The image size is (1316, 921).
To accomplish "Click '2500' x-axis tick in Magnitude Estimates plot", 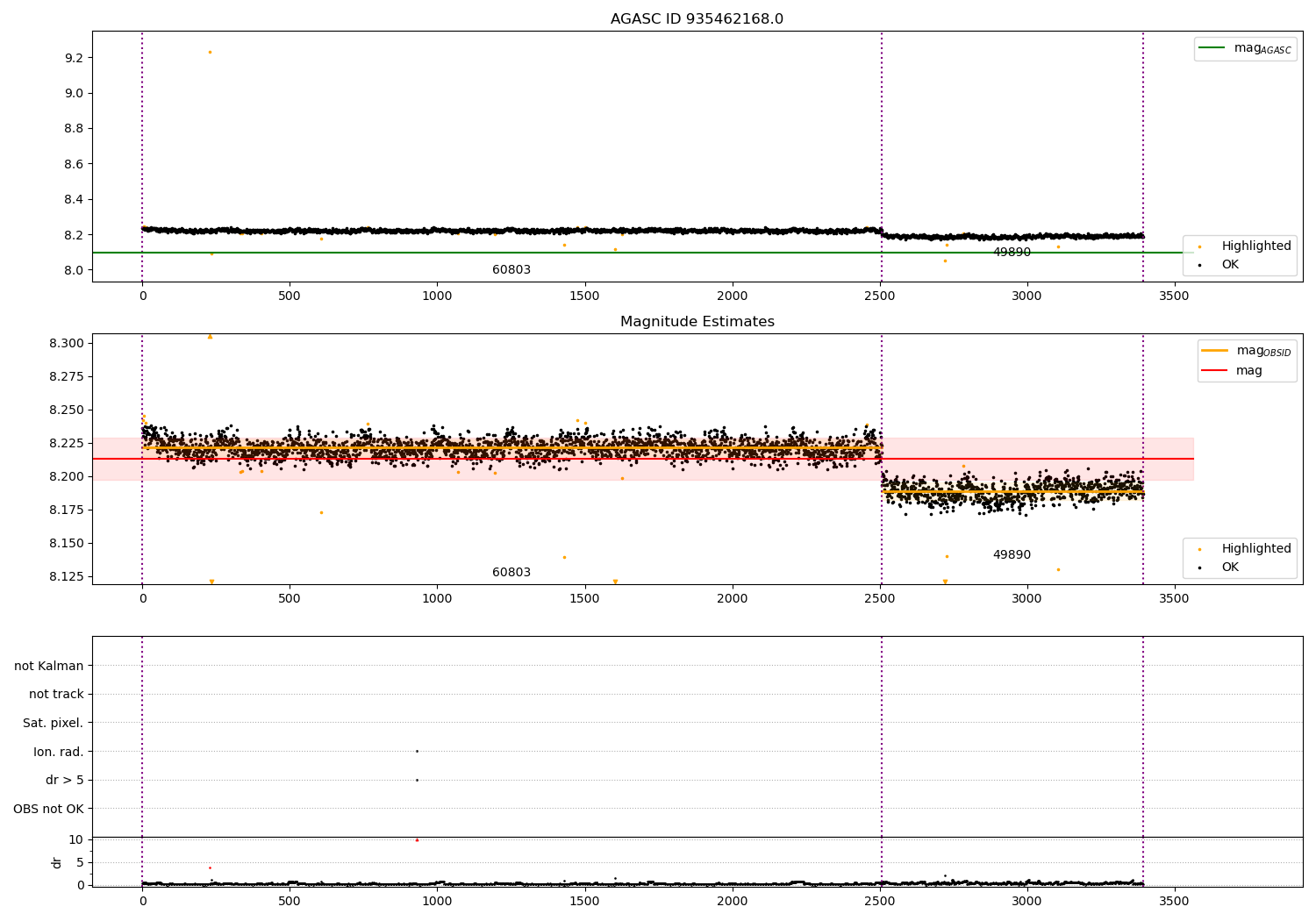I will (879, 599).
